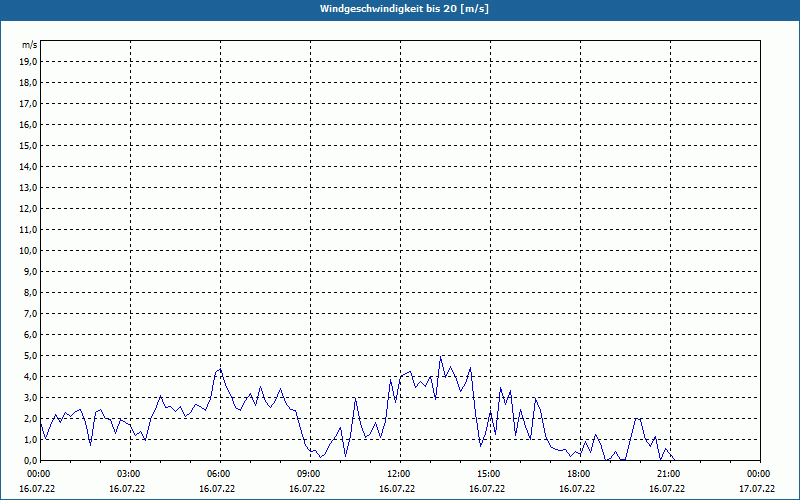Screen dimensions: 800x500
Task: Pick the '13,0' y-axis tick label
Action: 28,188
